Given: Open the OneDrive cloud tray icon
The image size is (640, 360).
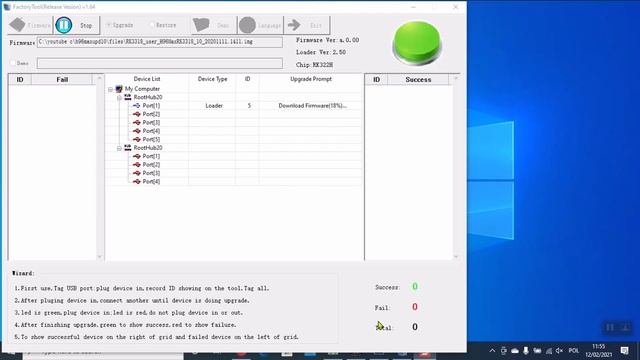Looking at the screenshot, I should pyautogui.click(x=515, y=351).
